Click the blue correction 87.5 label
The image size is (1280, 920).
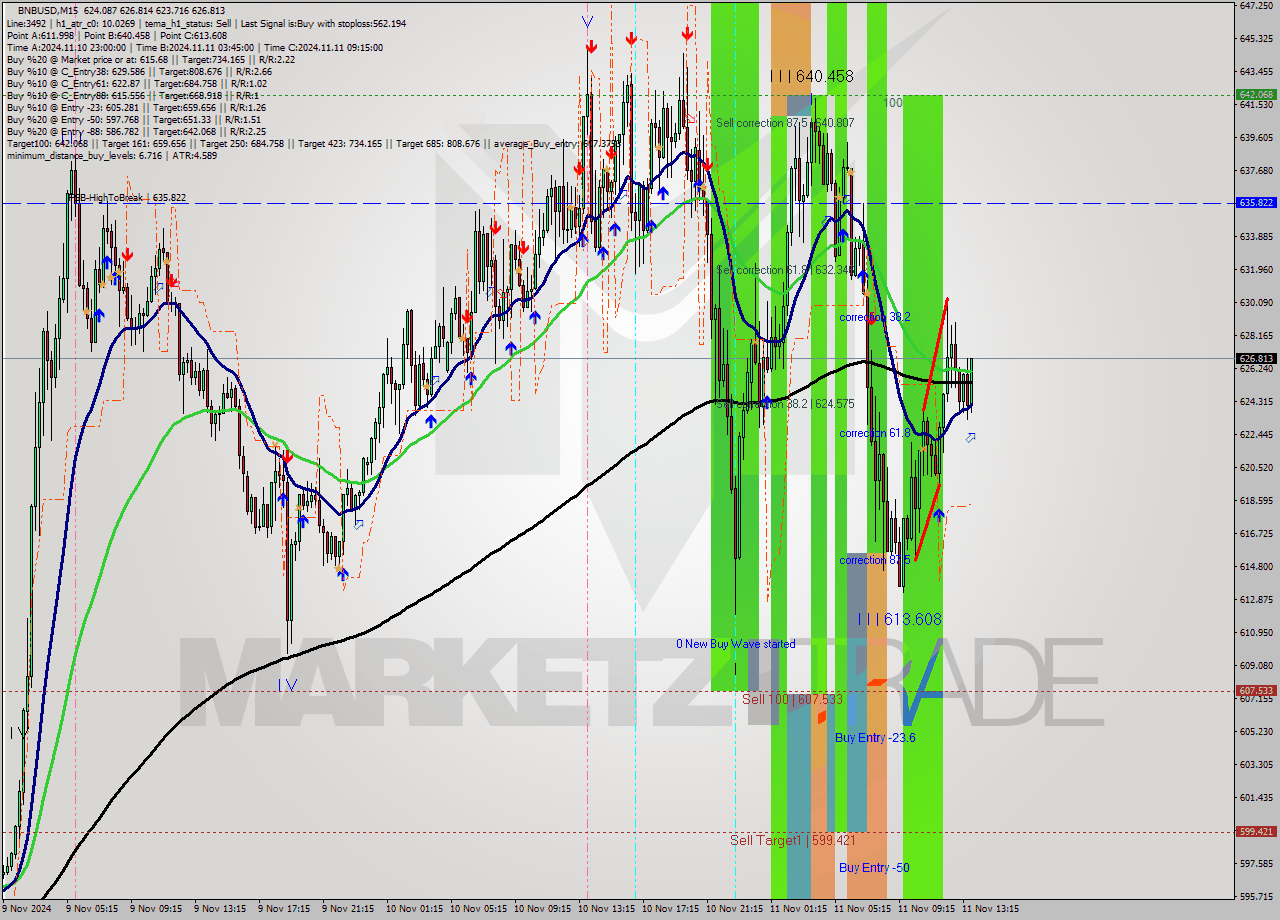coord(875,560)
